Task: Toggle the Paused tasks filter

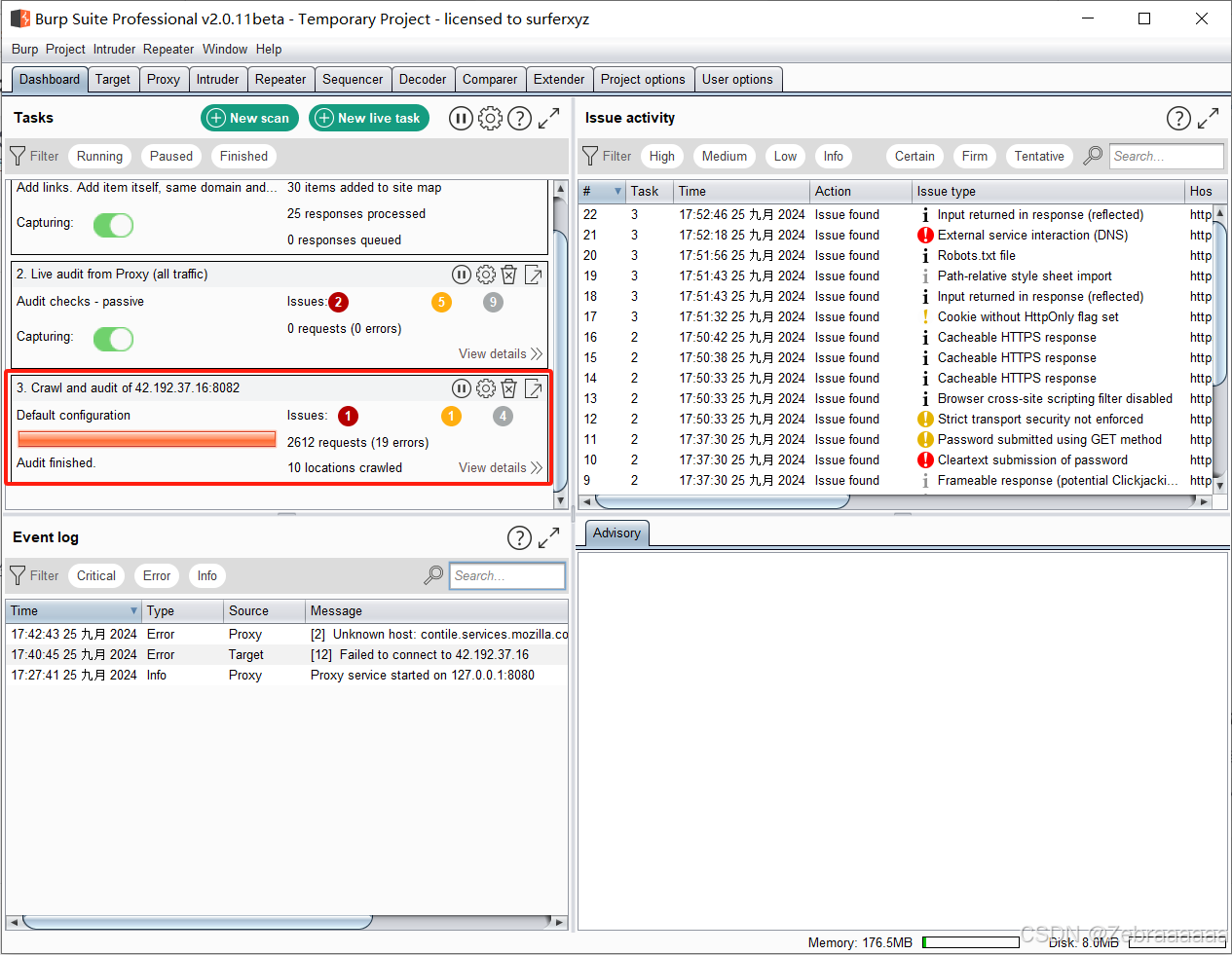Action: pos(171,156)
